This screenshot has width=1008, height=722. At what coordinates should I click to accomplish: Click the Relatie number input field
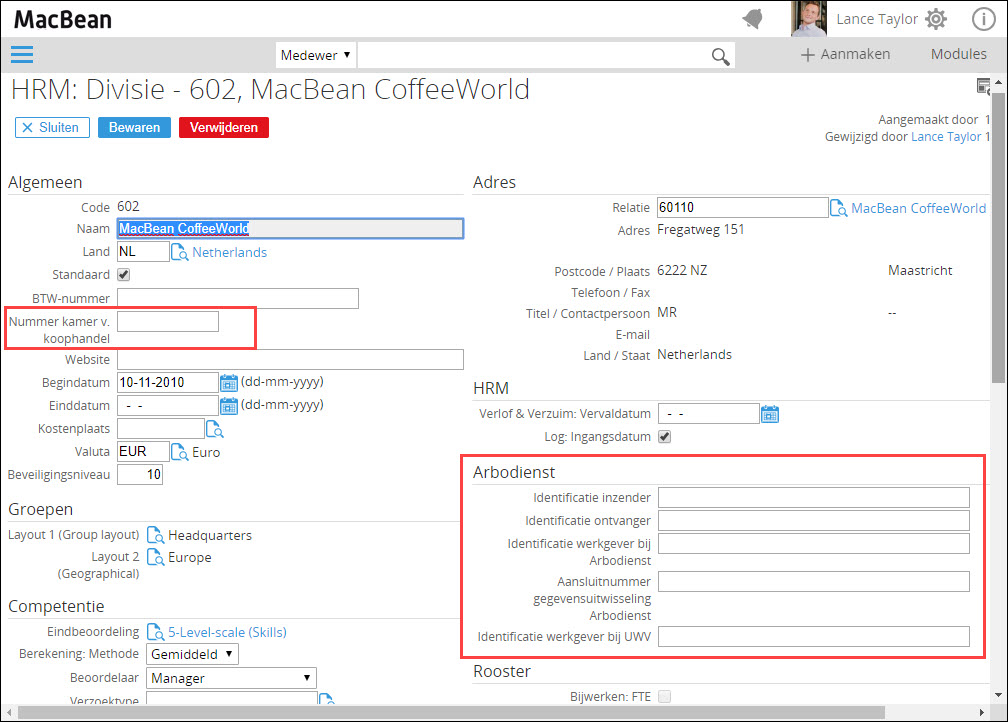point(742,207)
